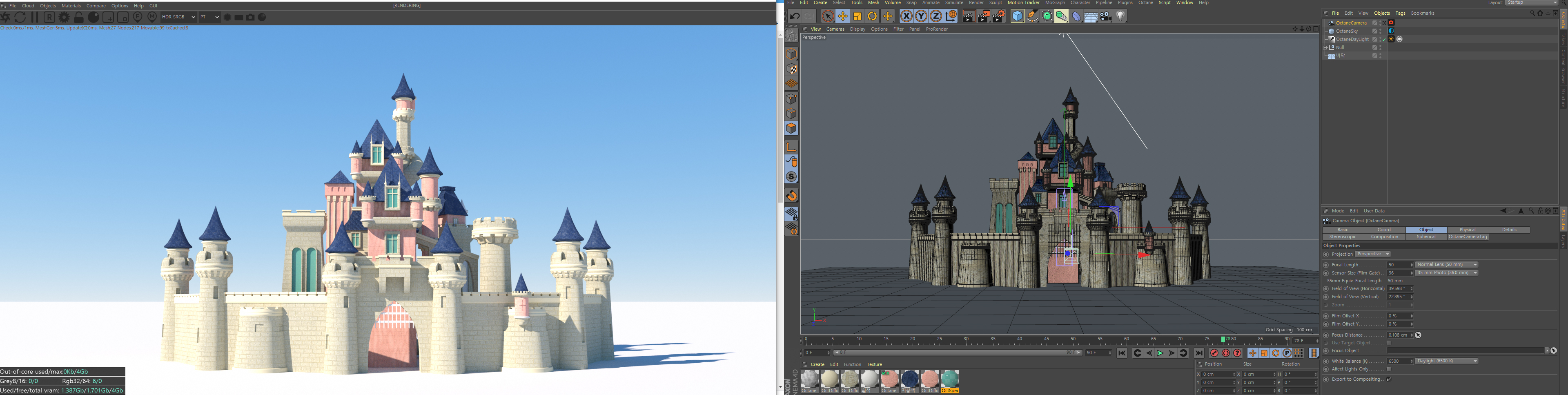Screen dimensions: 1568x395
Task: Toggle Octane camera lock padlock icon
Action: pos(78,17)
